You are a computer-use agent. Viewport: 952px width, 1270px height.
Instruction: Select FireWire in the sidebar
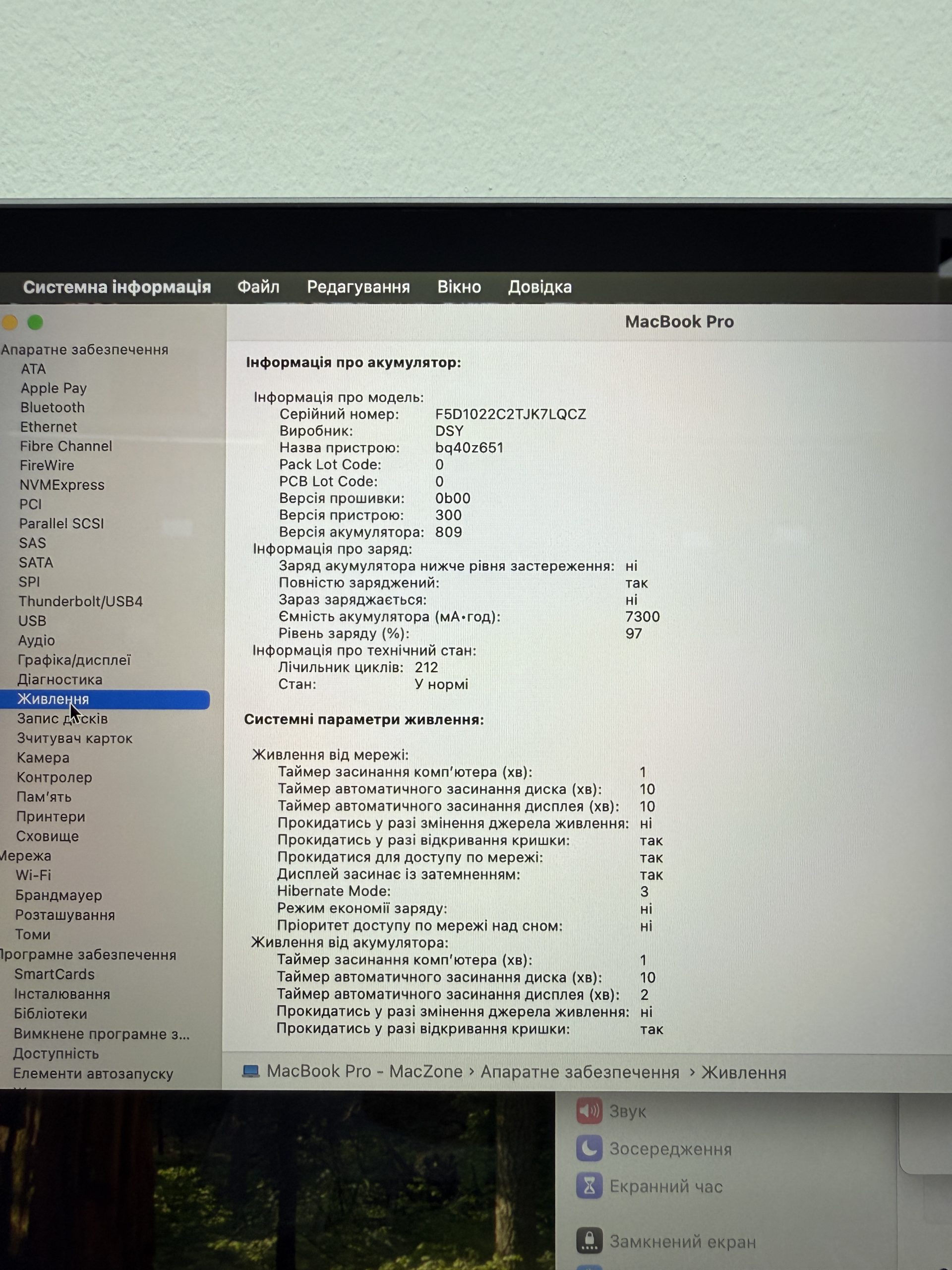[47, 465]
